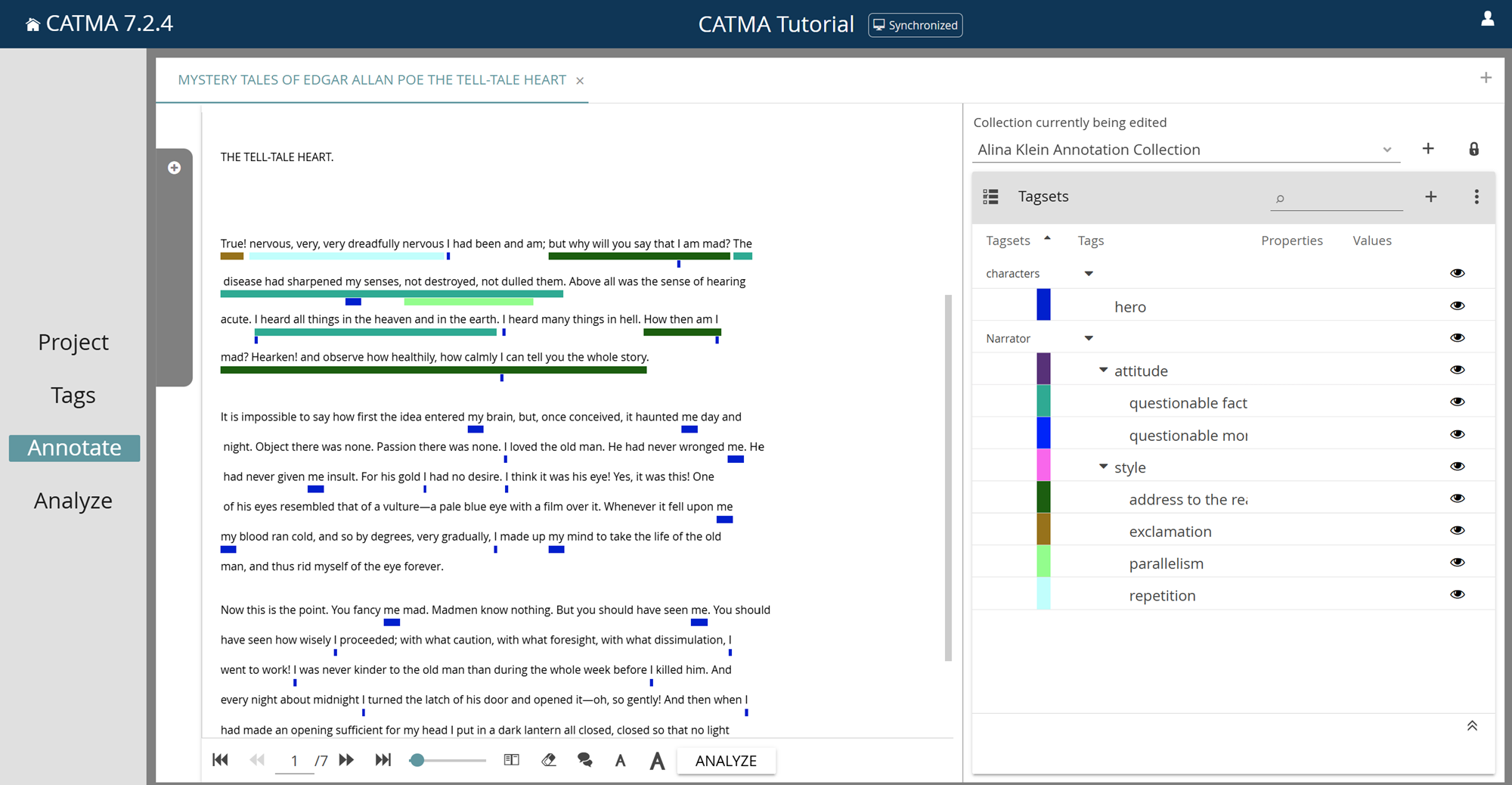Image resolution: width=1512 pixels, height=785 pixels.
Task: Toggle the two-page reading view icon
Action: (511, 760)
